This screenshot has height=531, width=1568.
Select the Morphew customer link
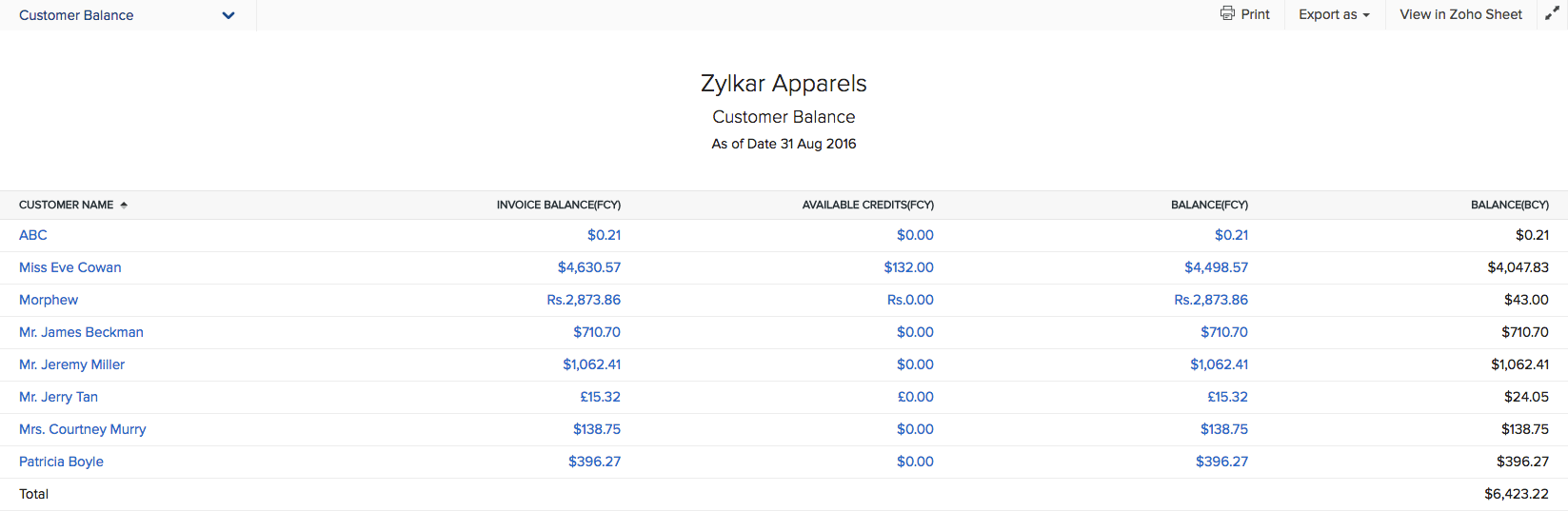click(49, 300)
